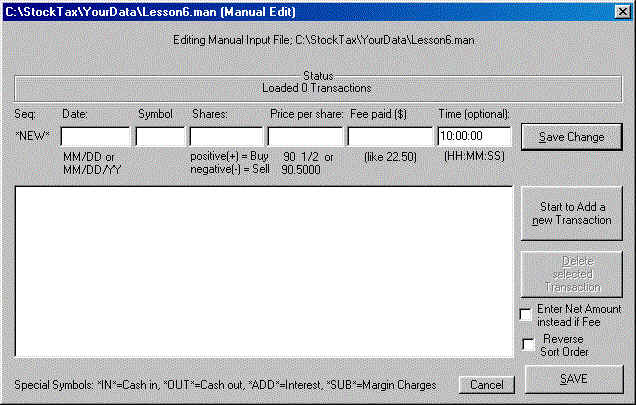Click the *NEW* sequence label

32,136
